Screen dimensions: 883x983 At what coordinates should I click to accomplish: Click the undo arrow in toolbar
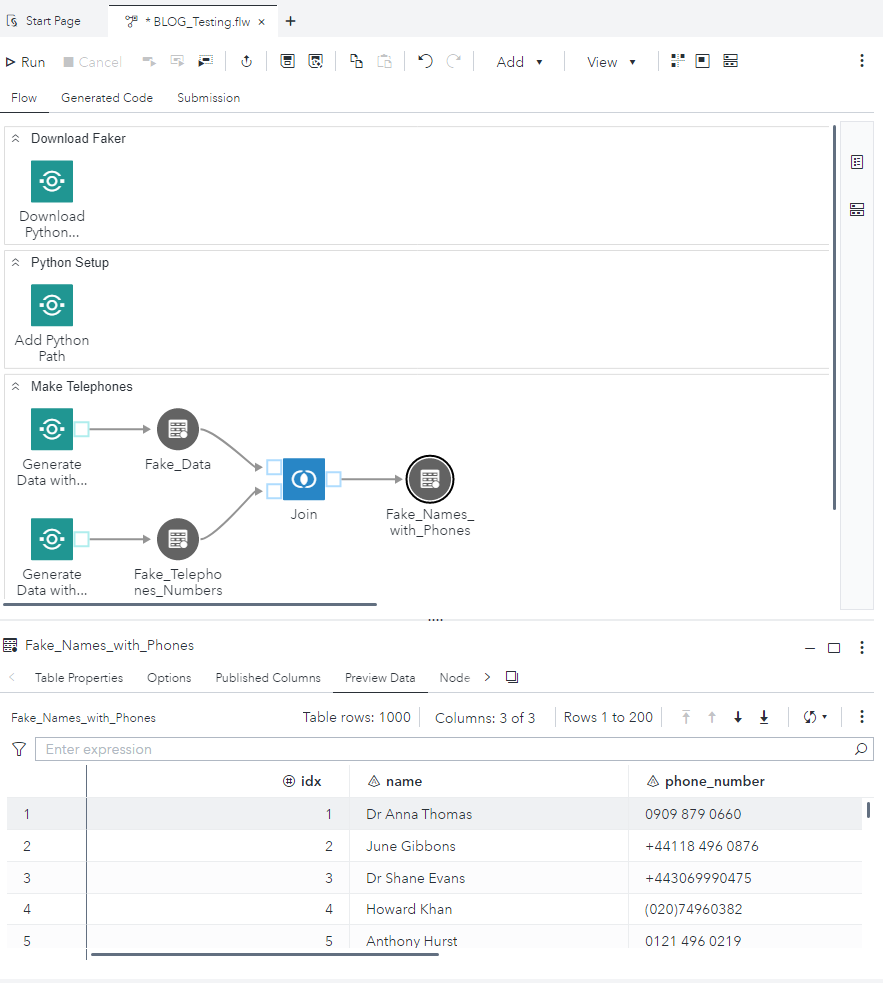pyautogui.click(x=425, y=61)
